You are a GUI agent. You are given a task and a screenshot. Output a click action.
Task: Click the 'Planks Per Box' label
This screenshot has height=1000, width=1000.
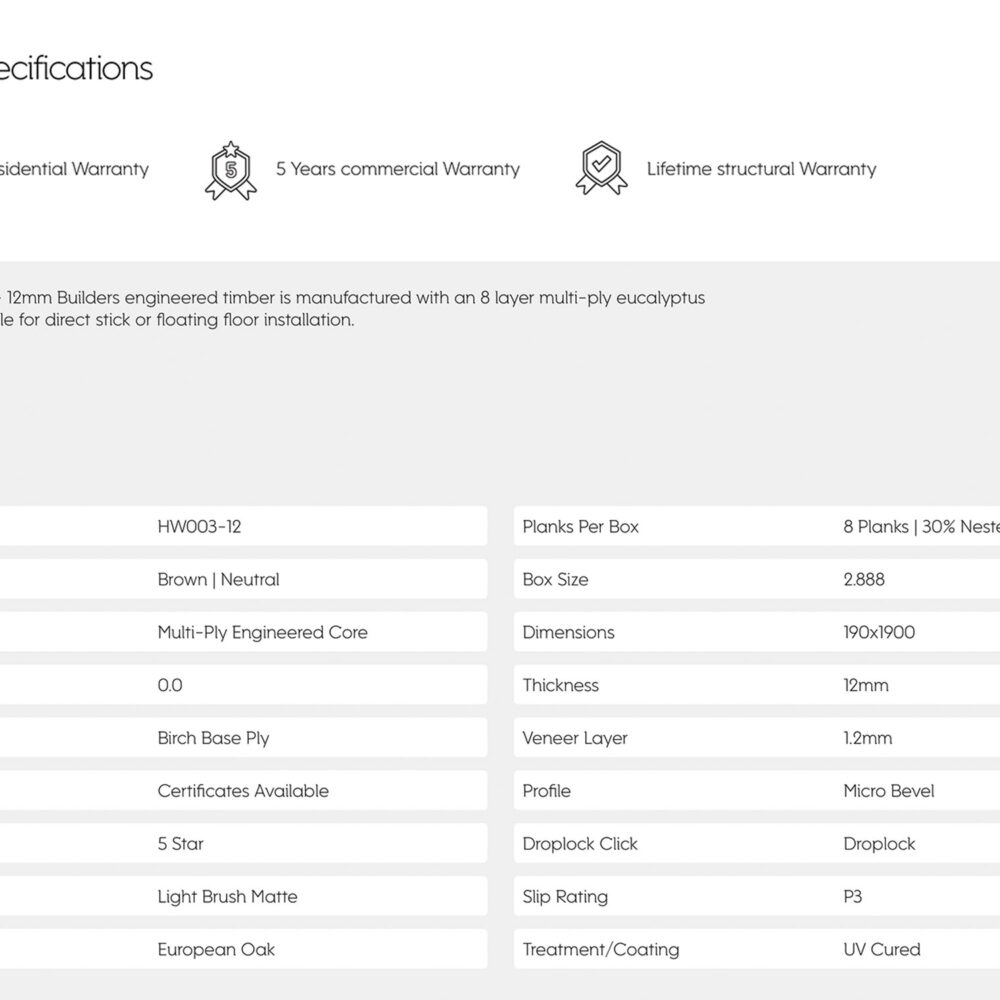[580, 527]
